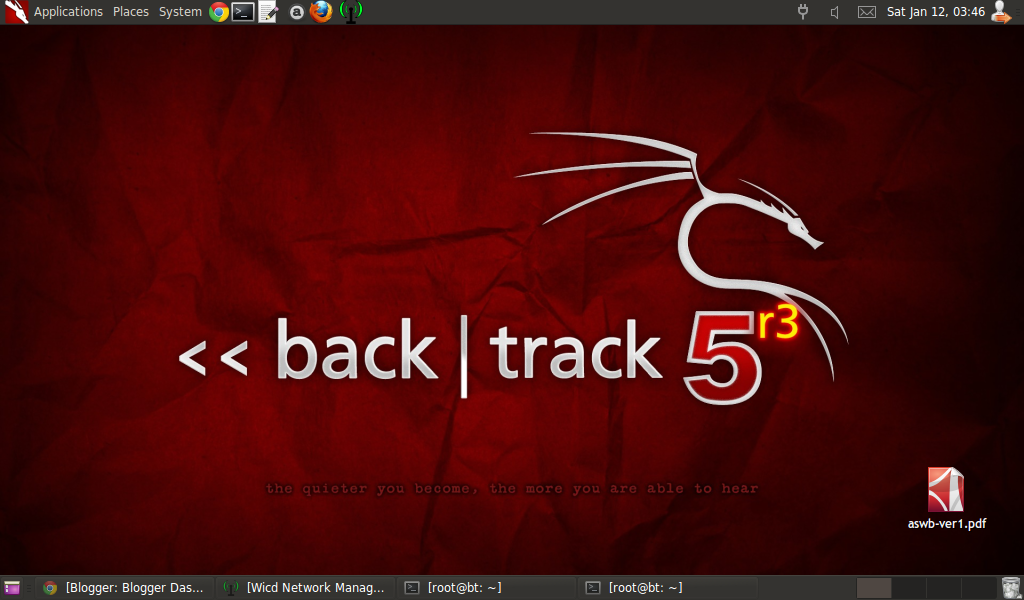Click the Show Desktop button in bottom panel
This screenshot has height=600, width=1024.
[12, 588]
